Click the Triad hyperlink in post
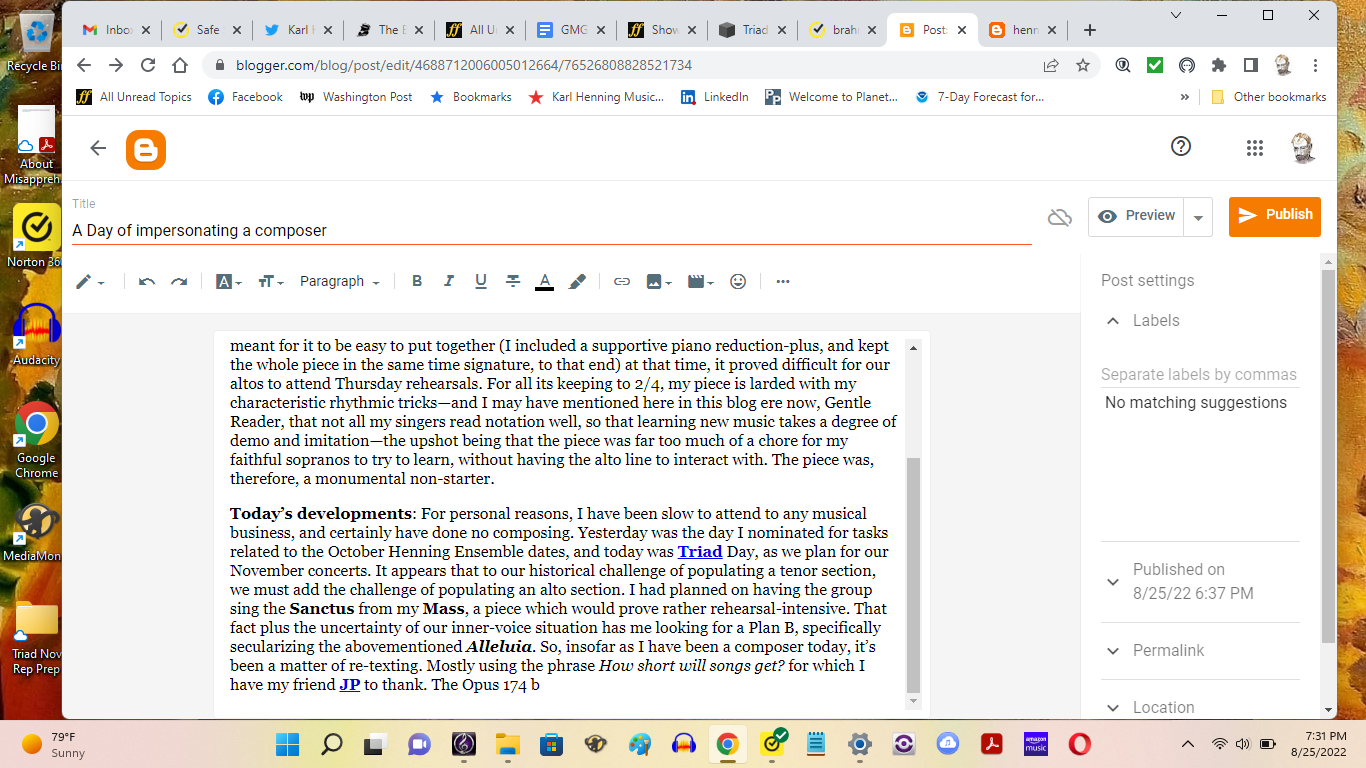The height and width of the screenshot is (768, 1366). coord(700,552)
